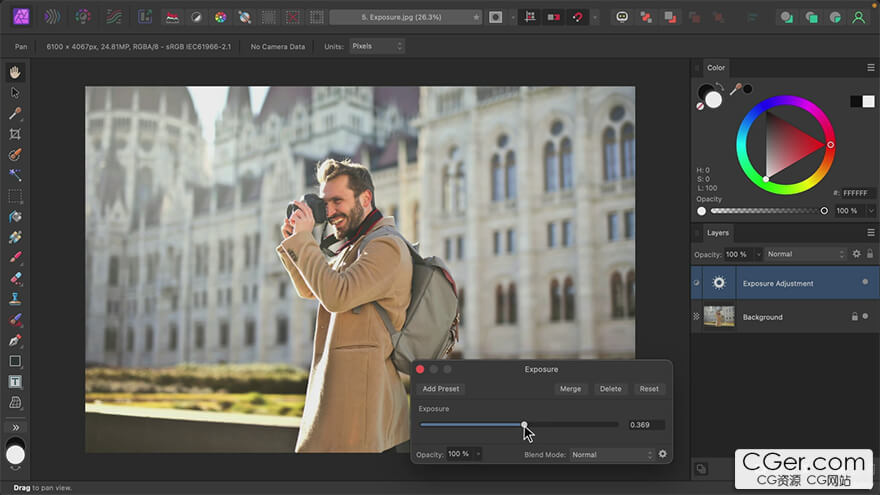Select the Flood Fill tool

tap(15, 217)
